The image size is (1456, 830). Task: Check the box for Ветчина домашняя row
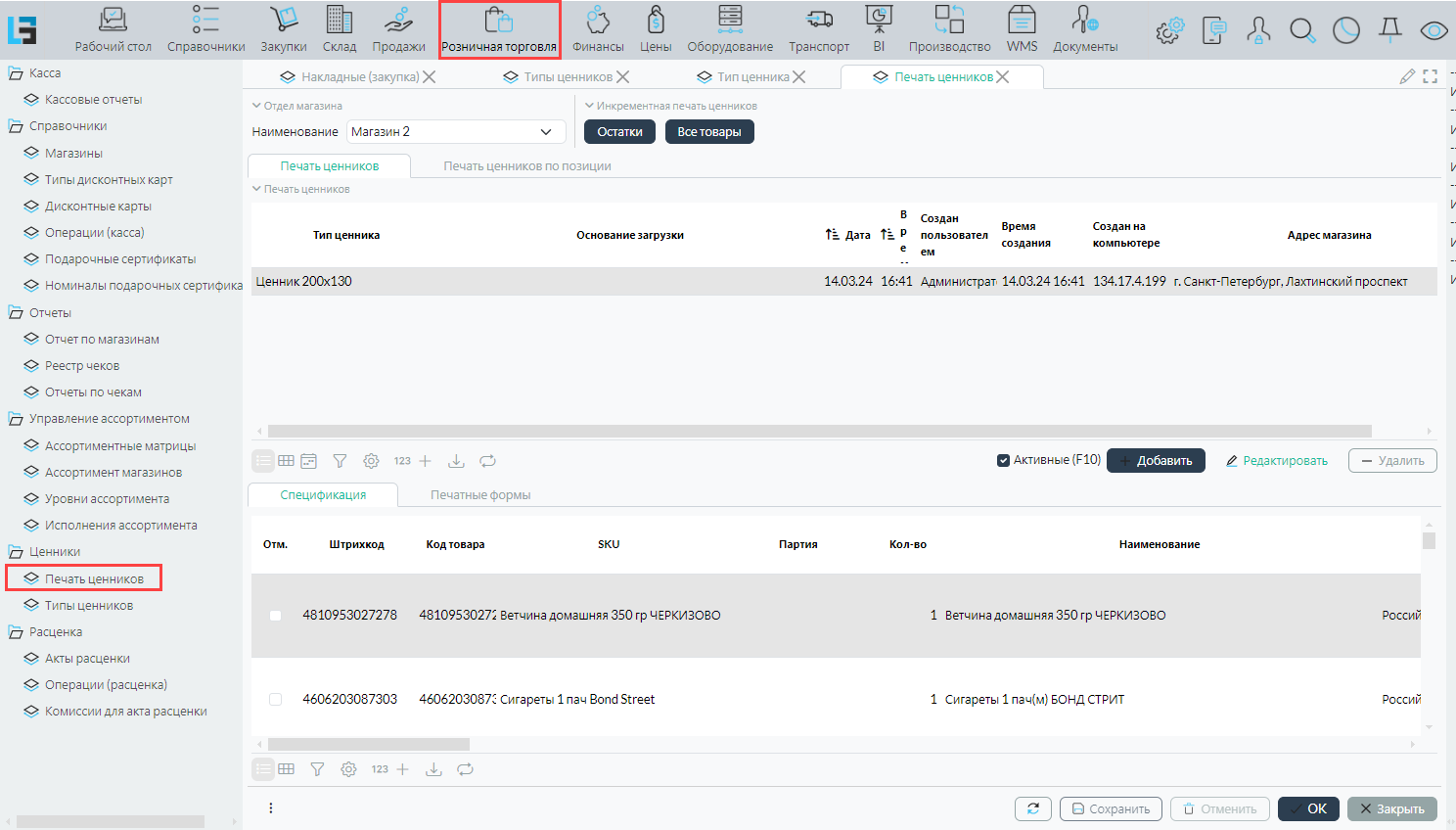pyautogui.click(x=275, y=616)
